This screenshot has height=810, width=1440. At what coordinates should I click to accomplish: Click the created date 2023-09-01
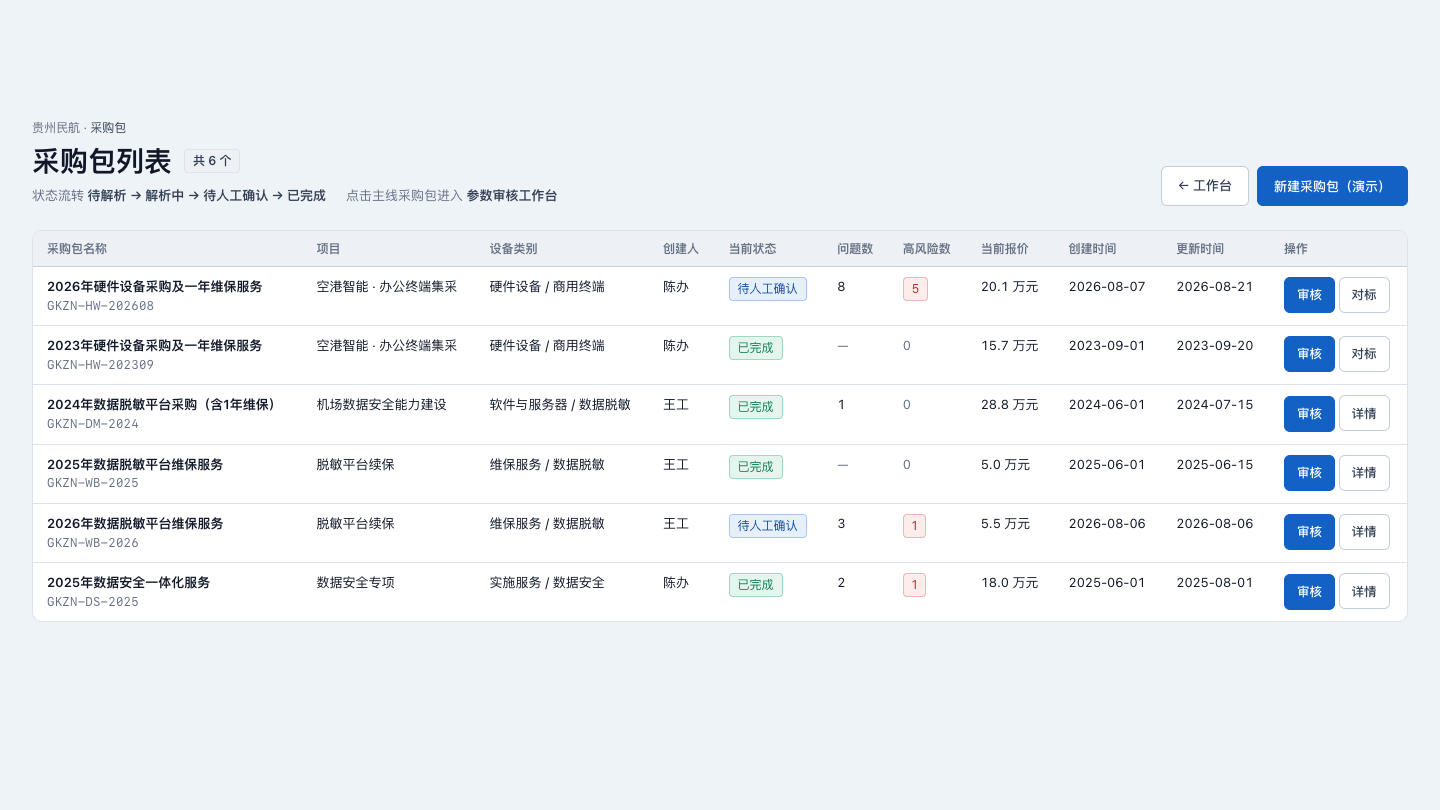pos(1107,346)
